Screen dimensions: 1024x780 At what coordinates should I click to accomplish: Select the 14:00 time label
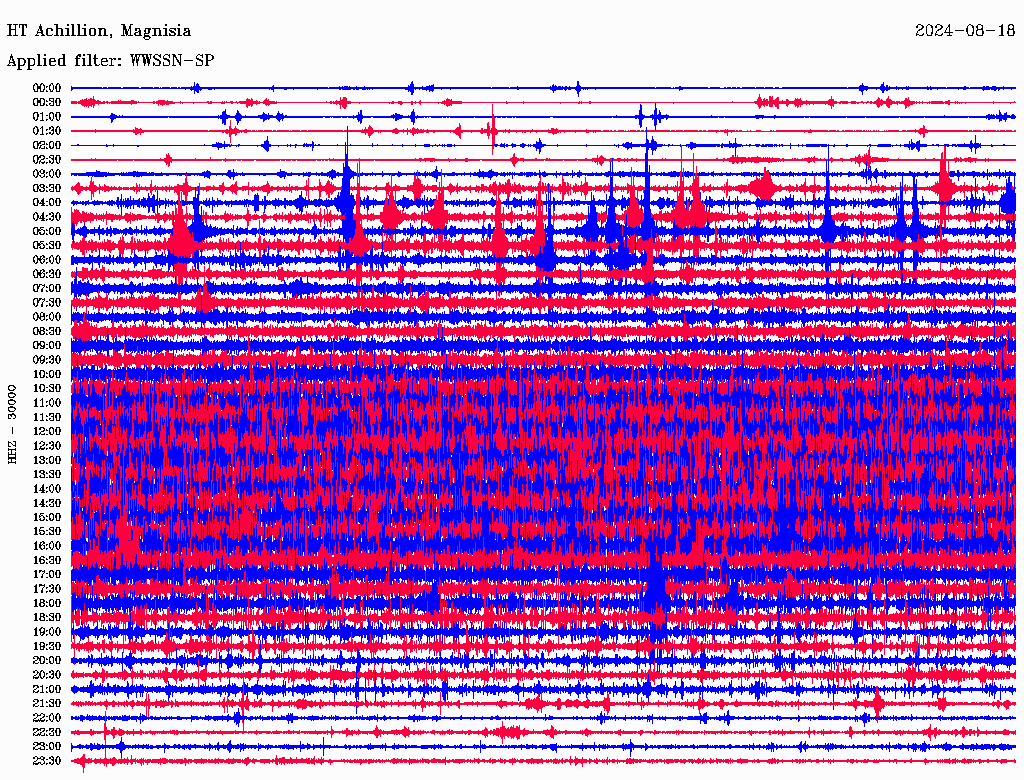pyautogui.click(x=46, y=489)
